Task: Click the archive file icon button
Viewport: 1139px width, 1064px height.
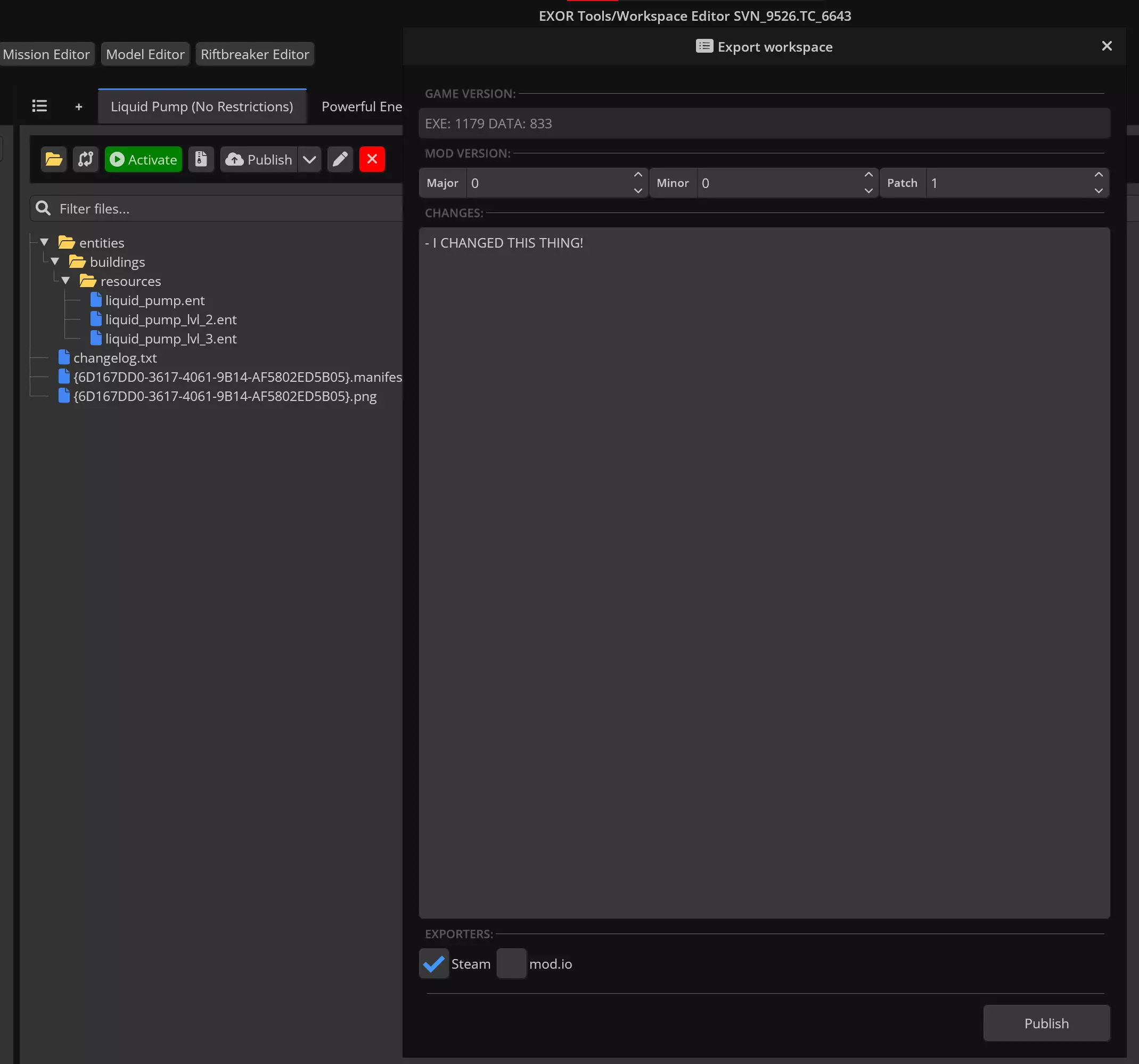Action: point(201,159)
